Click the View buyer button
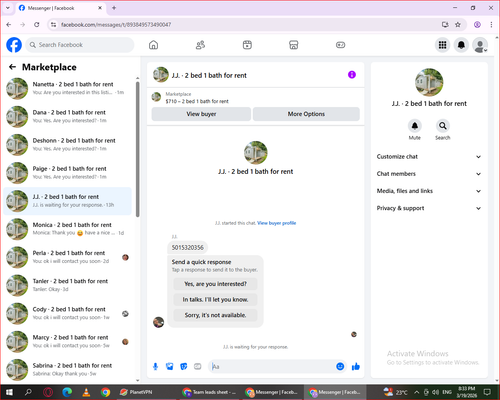The width and height of the screenshot is (500, 400). click(x=201, y=114)
